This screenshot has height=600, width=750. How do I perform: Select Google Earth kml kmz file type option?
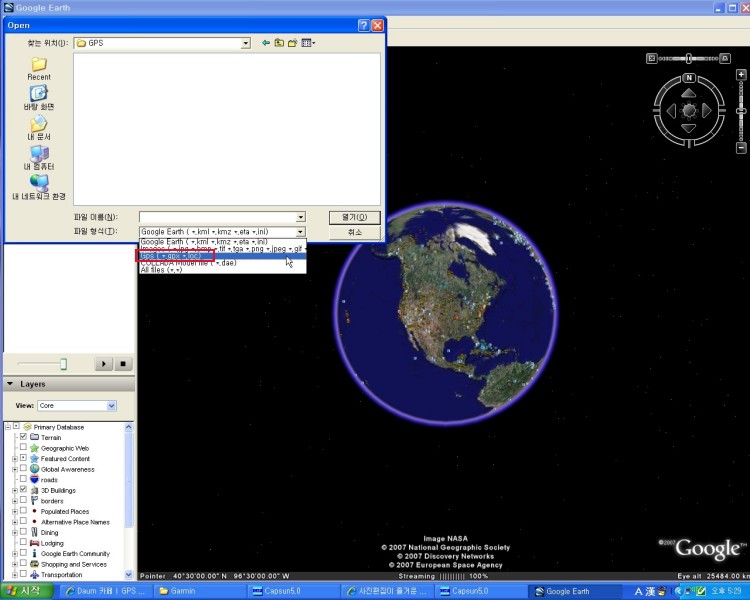[222, 242]
